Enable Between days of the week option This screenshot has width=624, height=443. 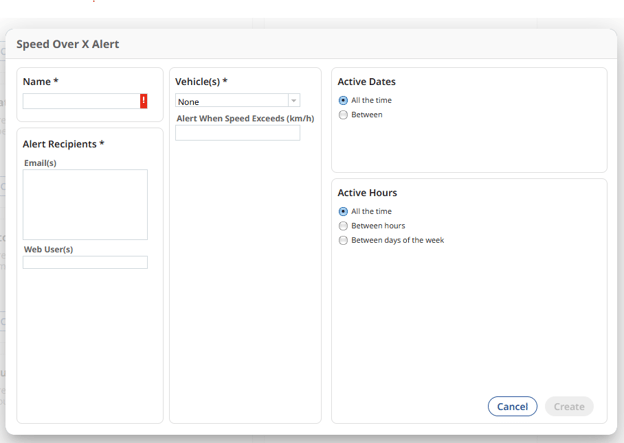click(344, 240)
